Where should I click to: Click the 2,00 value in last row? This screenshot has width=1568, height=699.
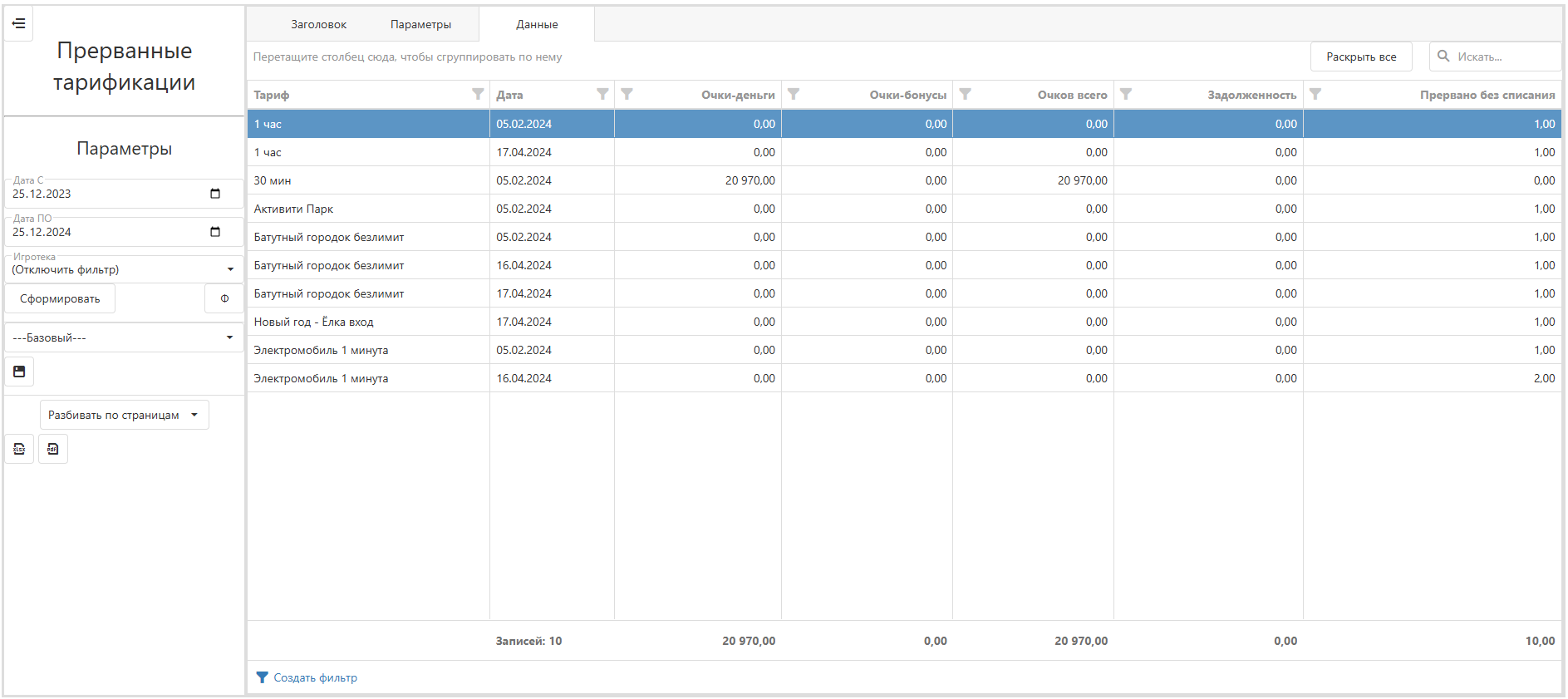point(1544,378)
